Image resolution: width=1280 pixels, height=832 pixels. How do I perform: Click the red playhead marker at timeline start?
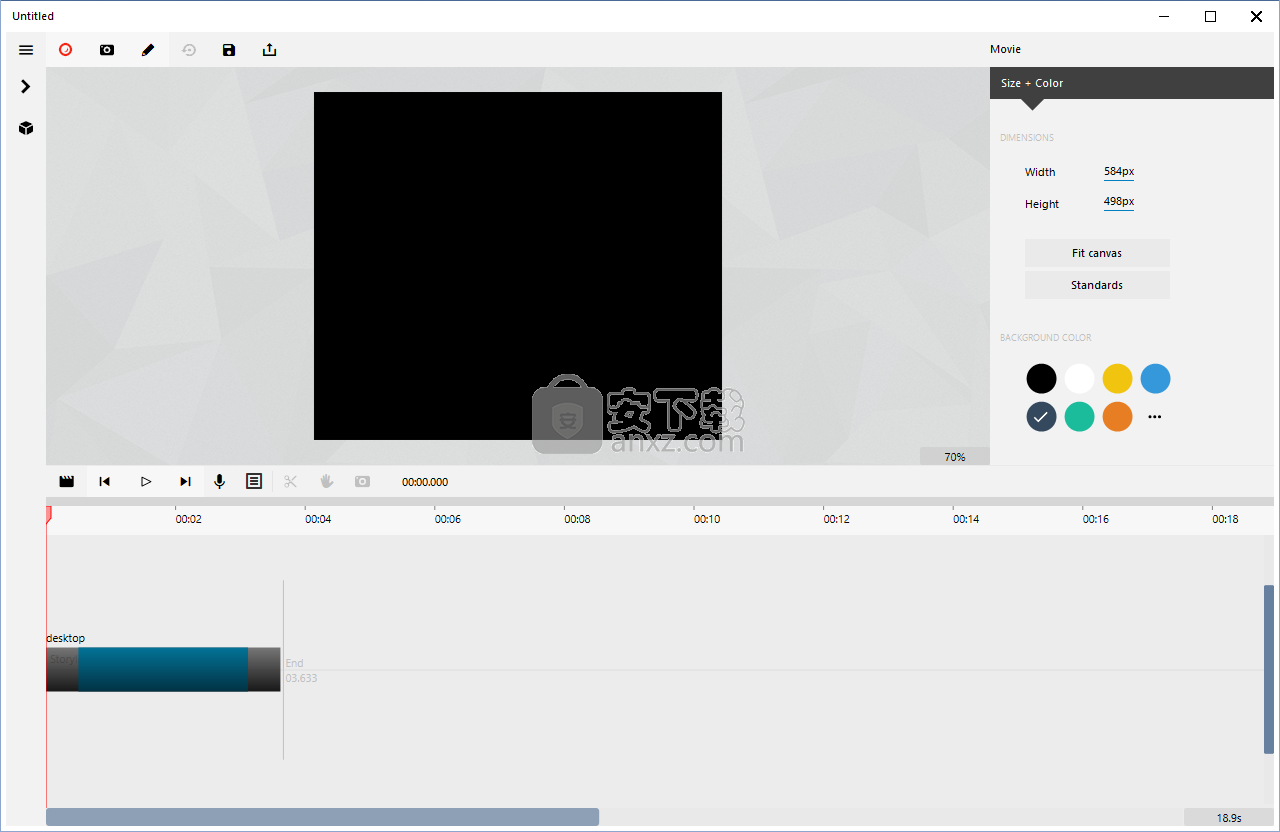click(48, 514)
